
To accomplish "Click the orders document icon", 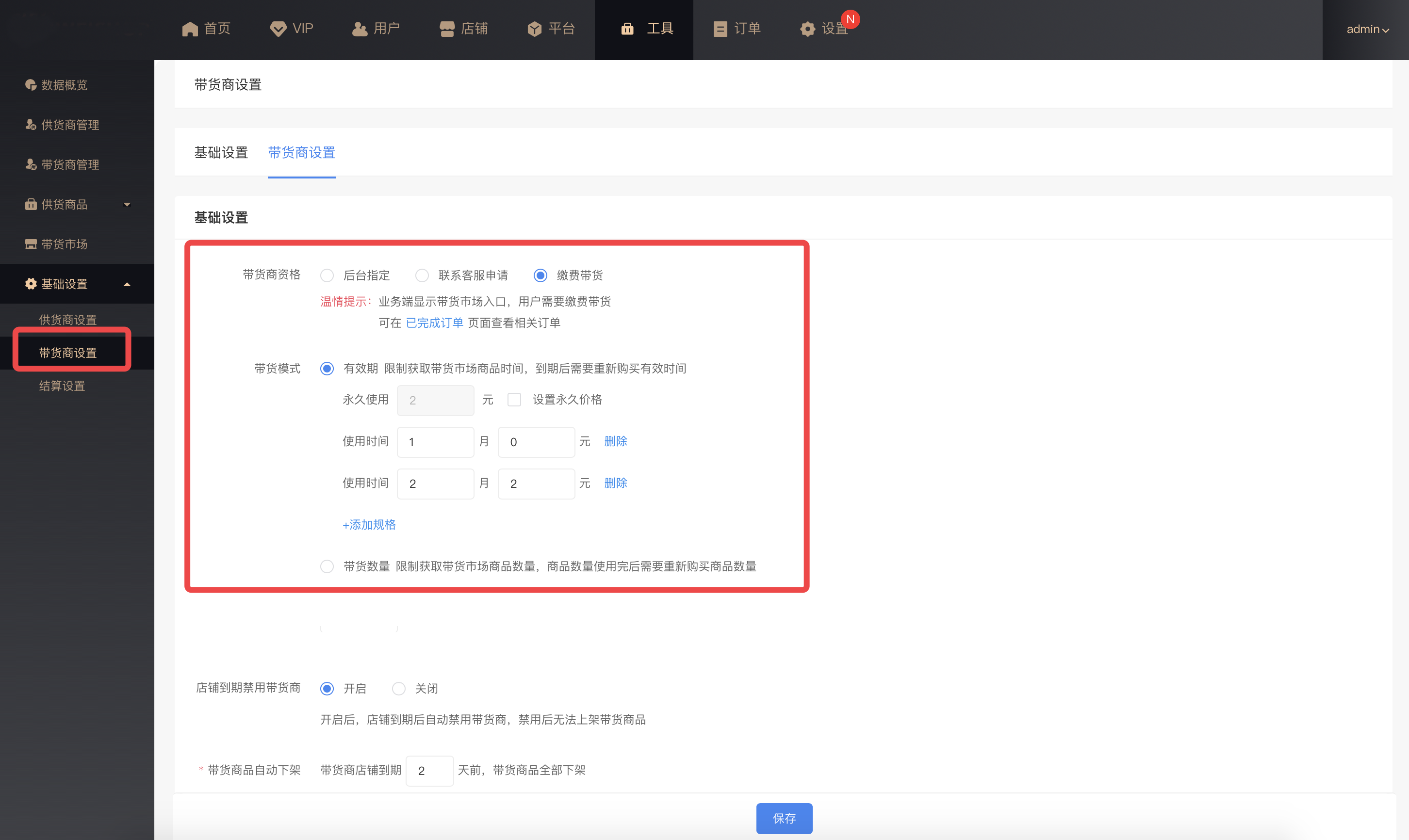I will (x=720, y=29).
